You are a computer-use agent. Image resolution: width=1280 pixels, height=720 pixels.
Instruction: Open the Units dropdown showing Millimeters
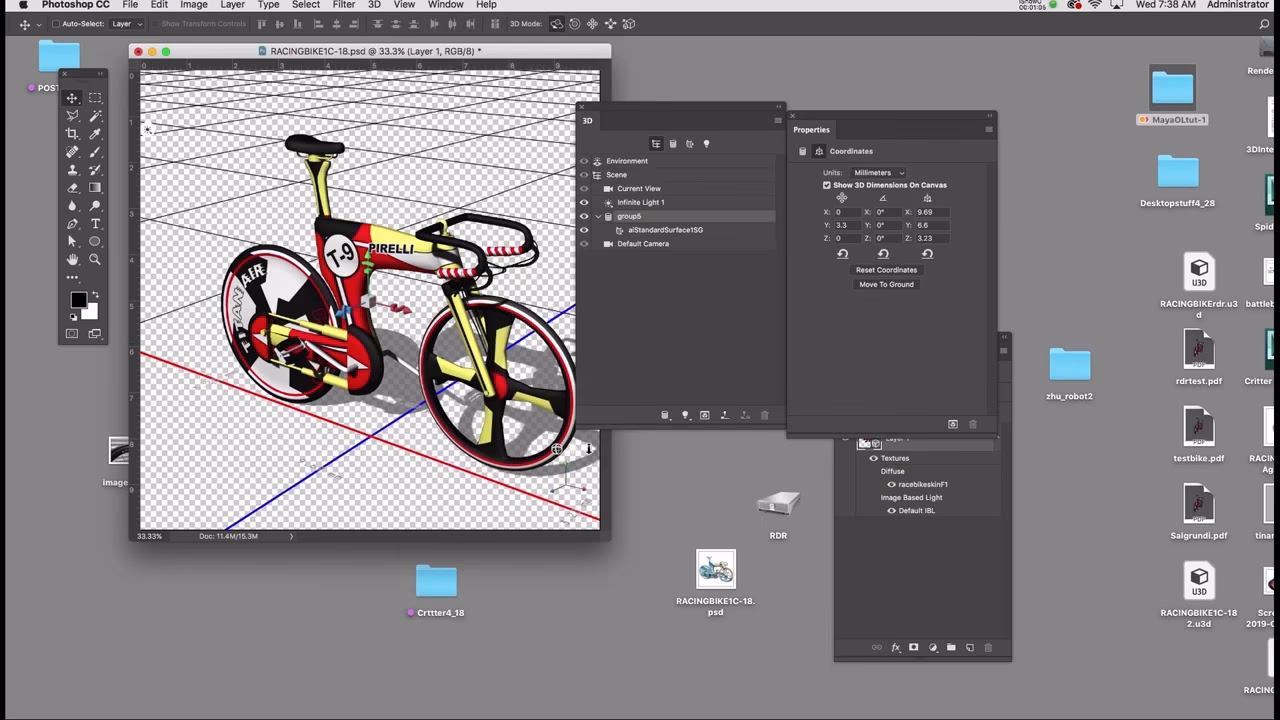[877, 172]
